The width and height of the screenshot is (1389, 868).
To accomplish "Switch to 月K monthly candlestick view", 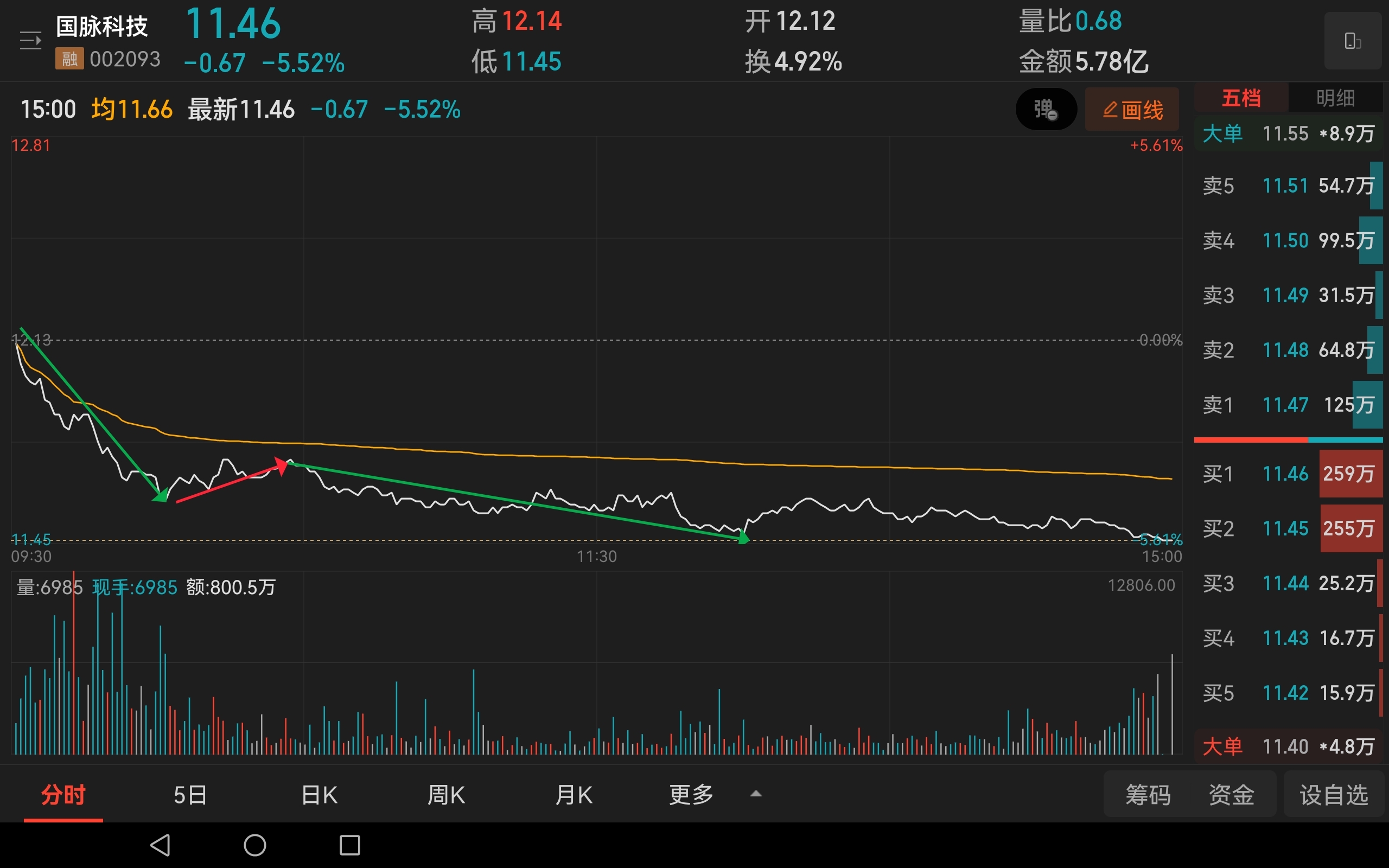I will coord(574,795).
